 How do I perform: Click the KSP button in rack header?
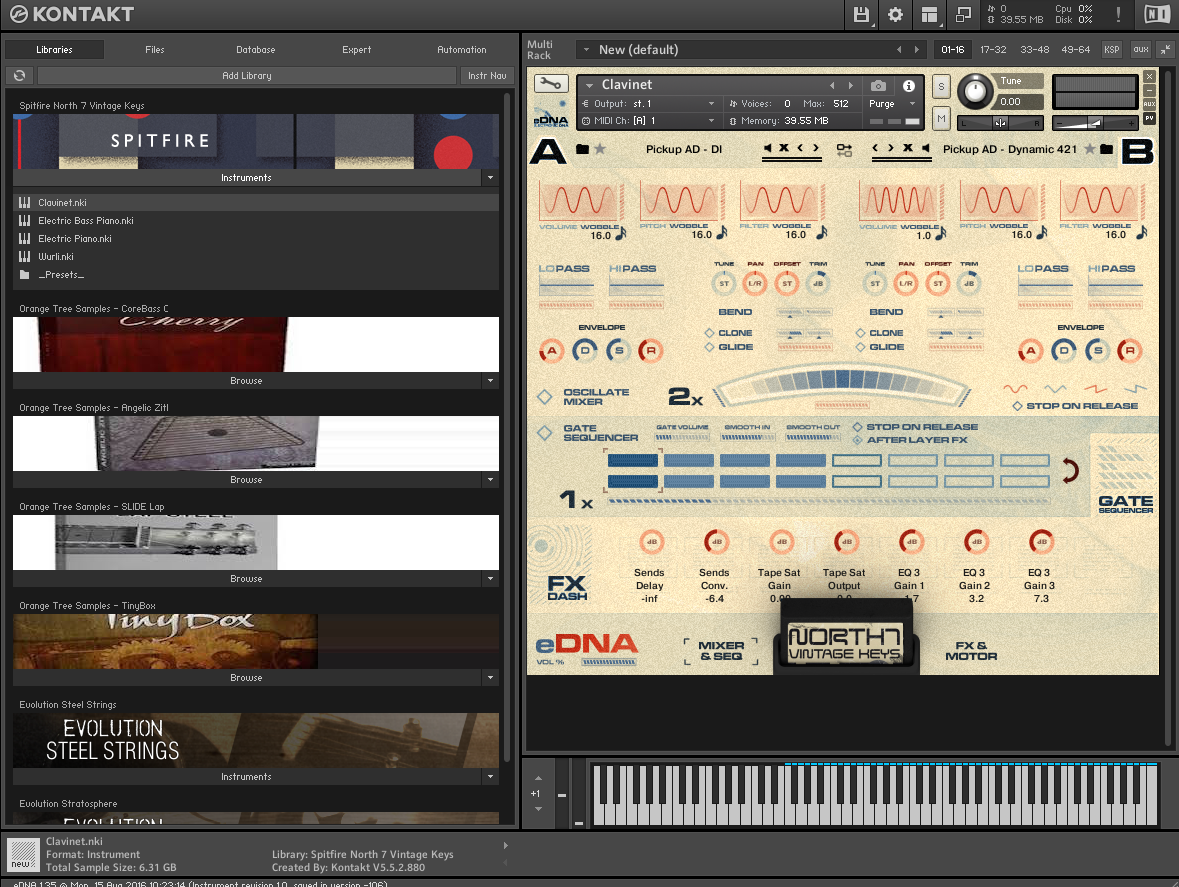click(1111, 50)
